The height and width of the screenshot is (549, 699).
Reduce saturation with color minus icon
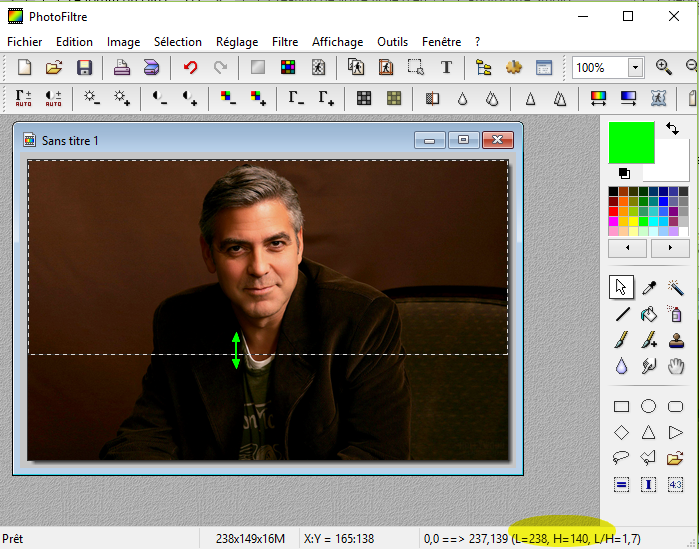tap(228, 98)
